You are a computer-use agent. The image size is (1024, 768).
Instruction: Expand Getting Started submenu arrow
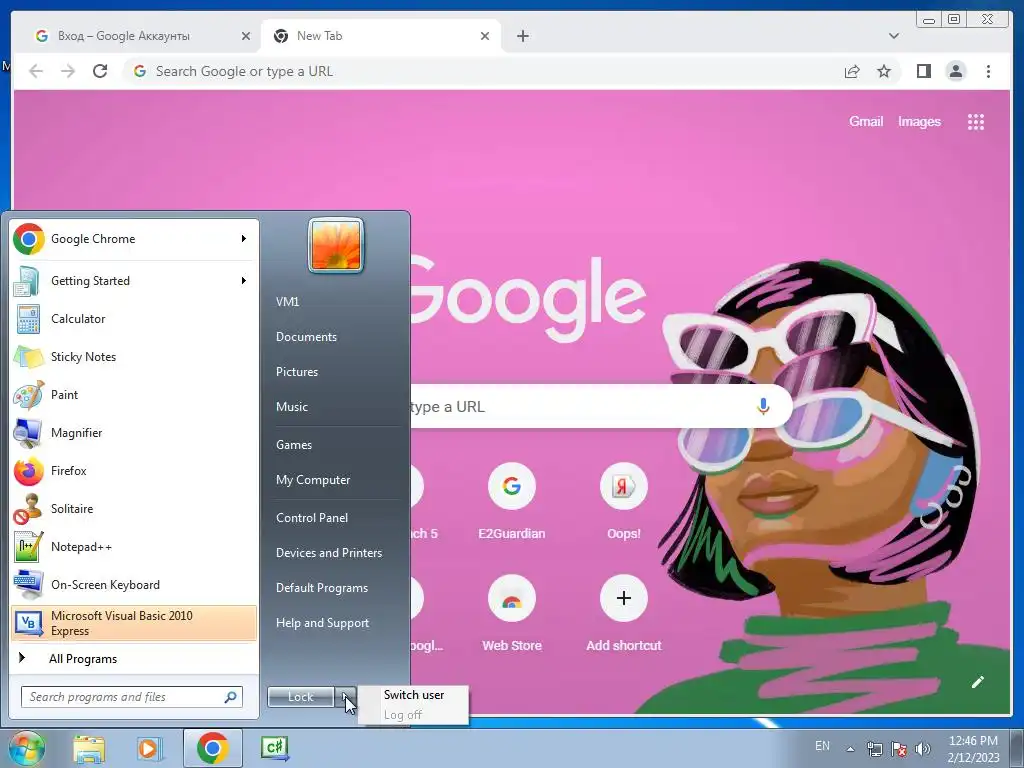click(244, 280)
